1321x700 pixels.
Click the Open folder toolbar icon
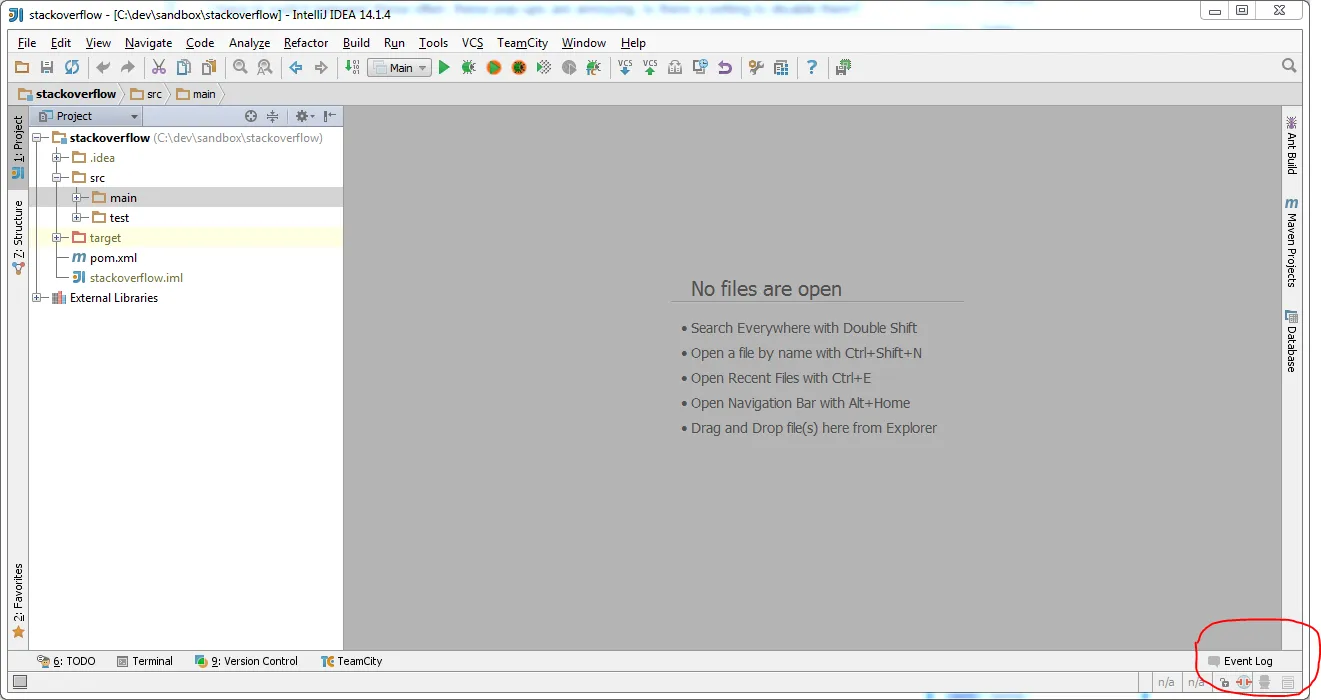[x=22, y=67]
